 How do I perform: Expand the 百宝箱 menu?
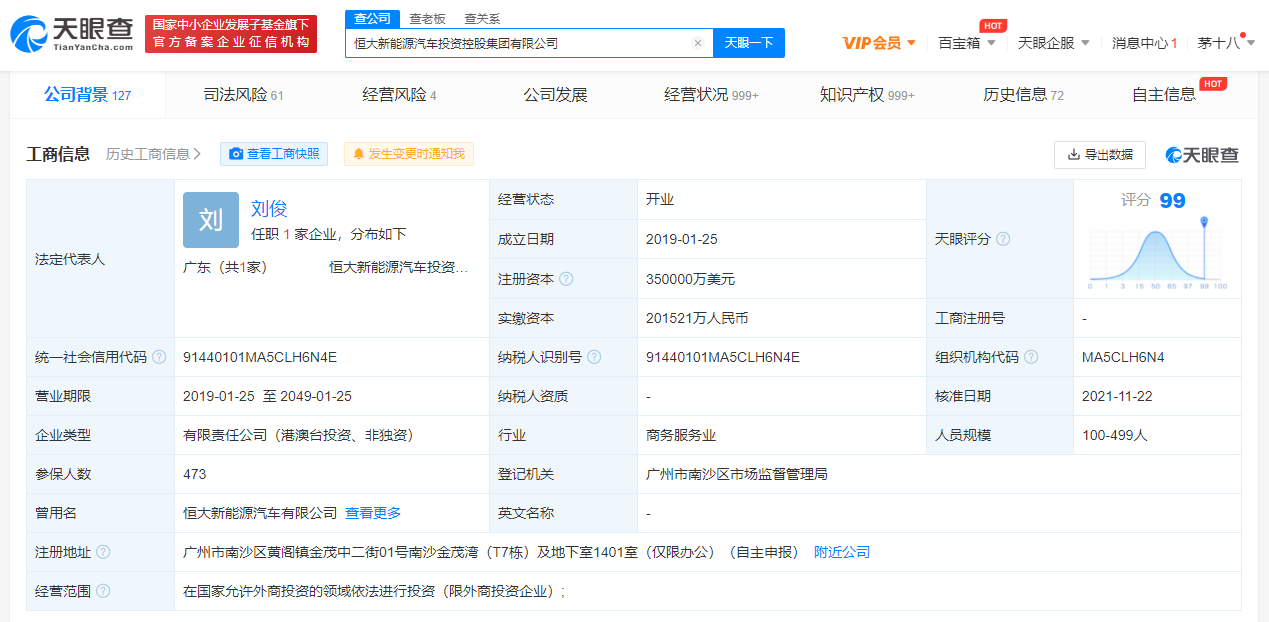click(x=967, y=43)
